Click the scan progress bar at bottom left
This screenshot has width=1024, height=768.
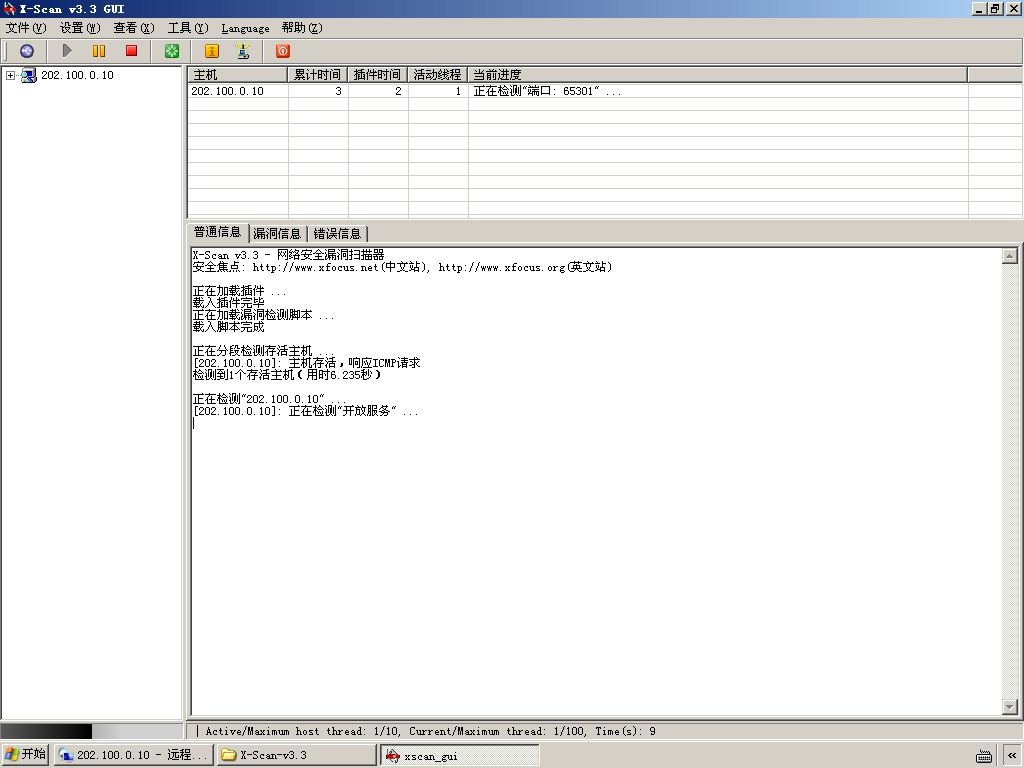click(x=91, y=731)
